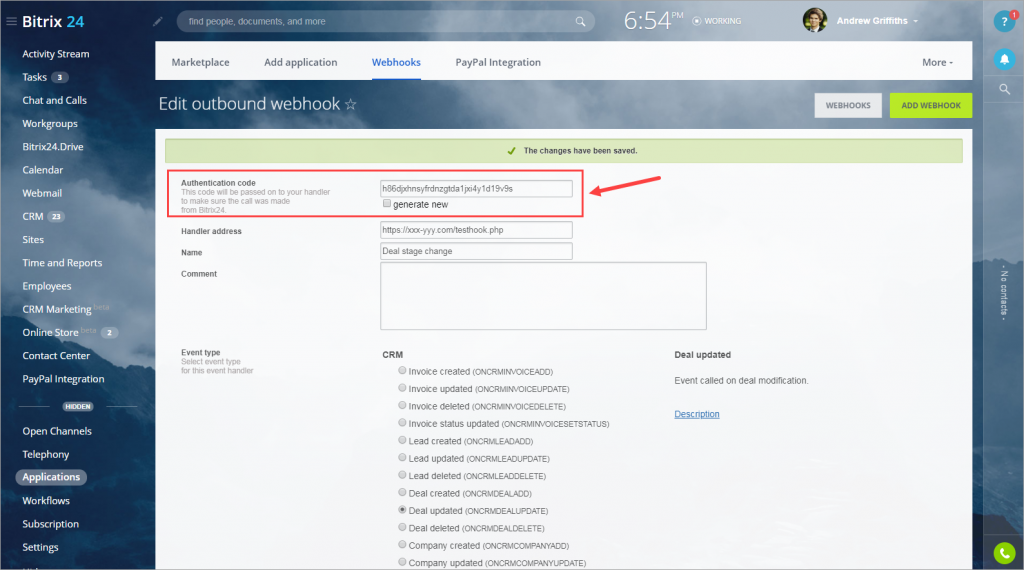Image resolution: width=1024 pixels, height=570 pixels.
Task: Open Activity Stream in sidebar
Action: pos(56,54)
